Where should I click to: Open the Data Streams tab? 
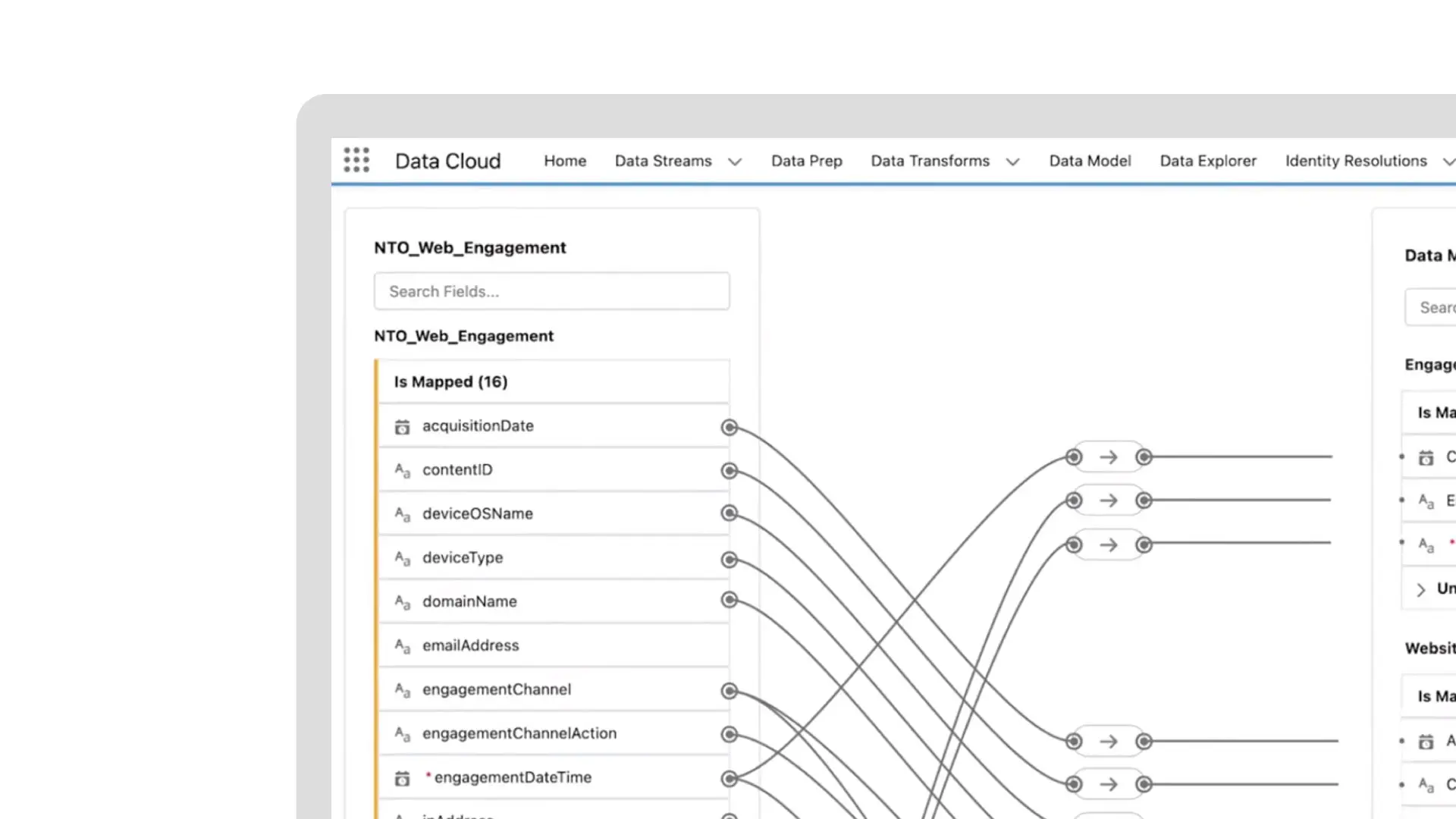click(663, 161)
